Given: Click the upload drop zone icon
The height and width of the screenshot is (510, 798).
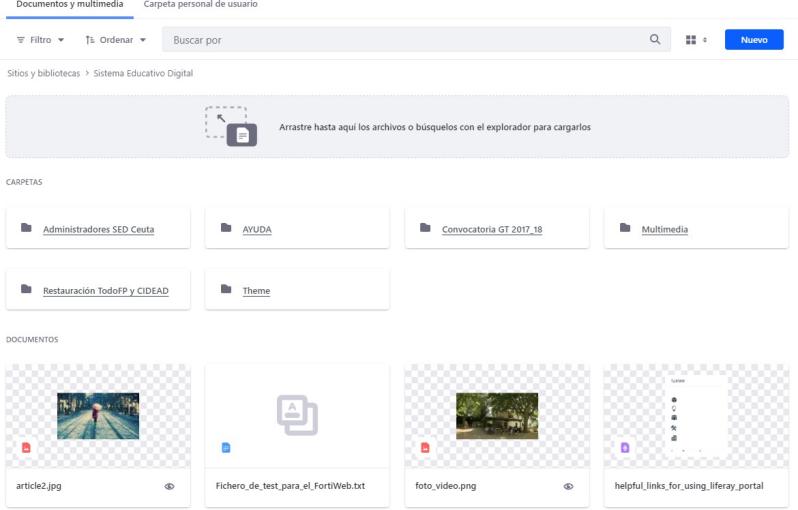Looking at the screenshot, I should click(x=231, y=126).
